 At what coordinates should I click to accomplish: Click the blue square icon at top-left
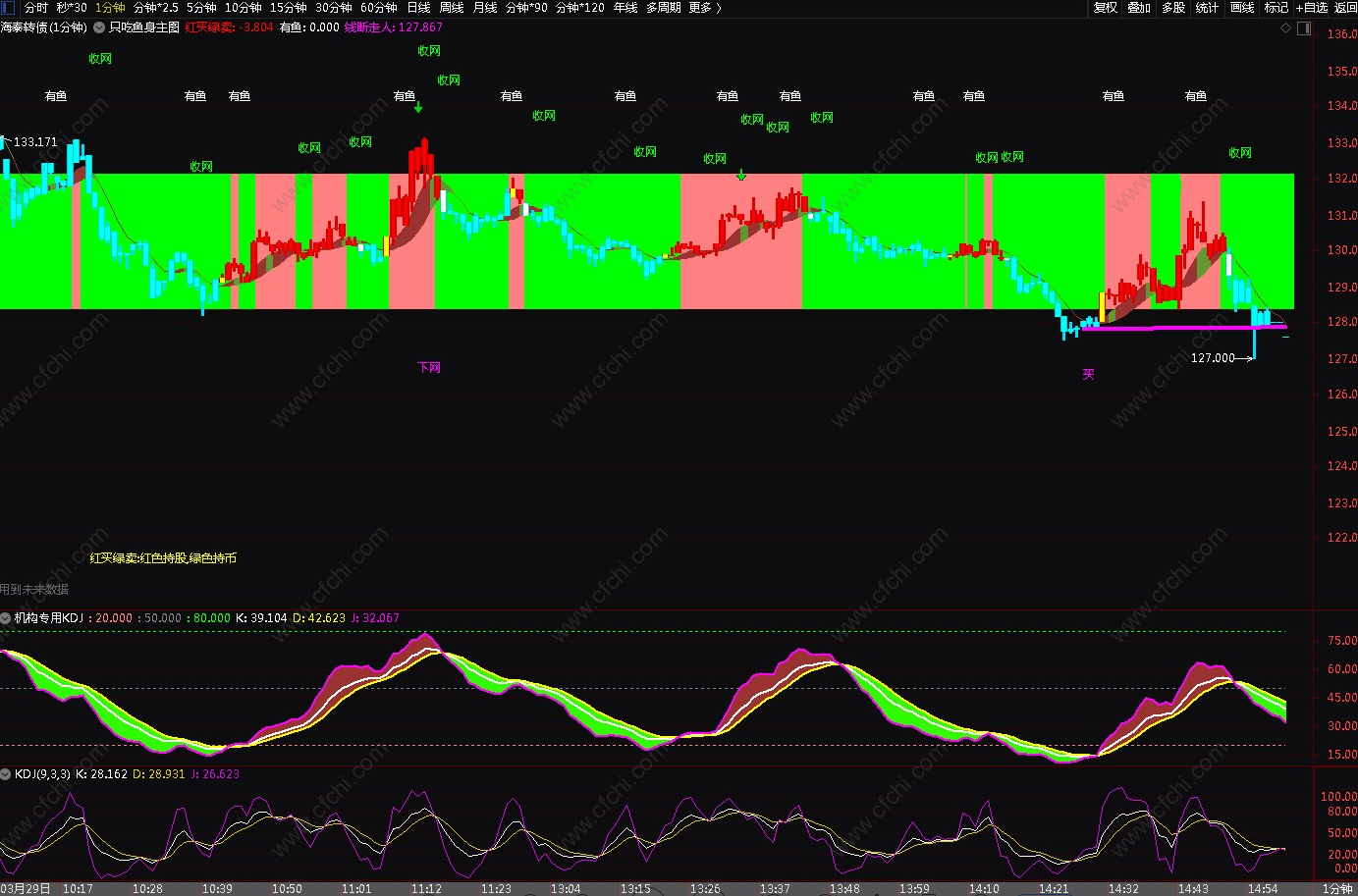pos(9,8)
